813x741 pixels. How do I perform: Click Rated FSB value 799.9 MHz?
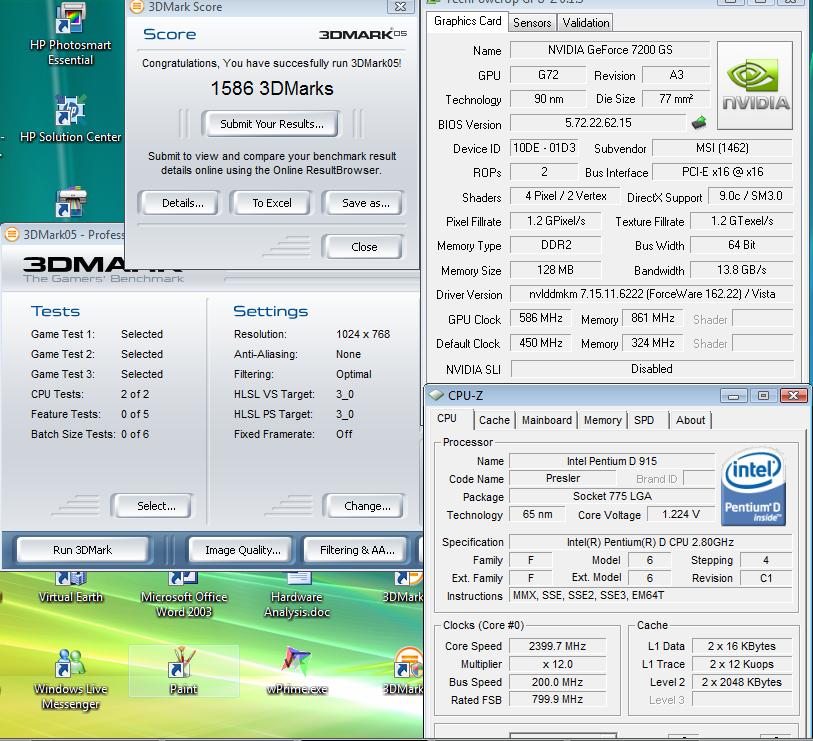tap(557, 700)
